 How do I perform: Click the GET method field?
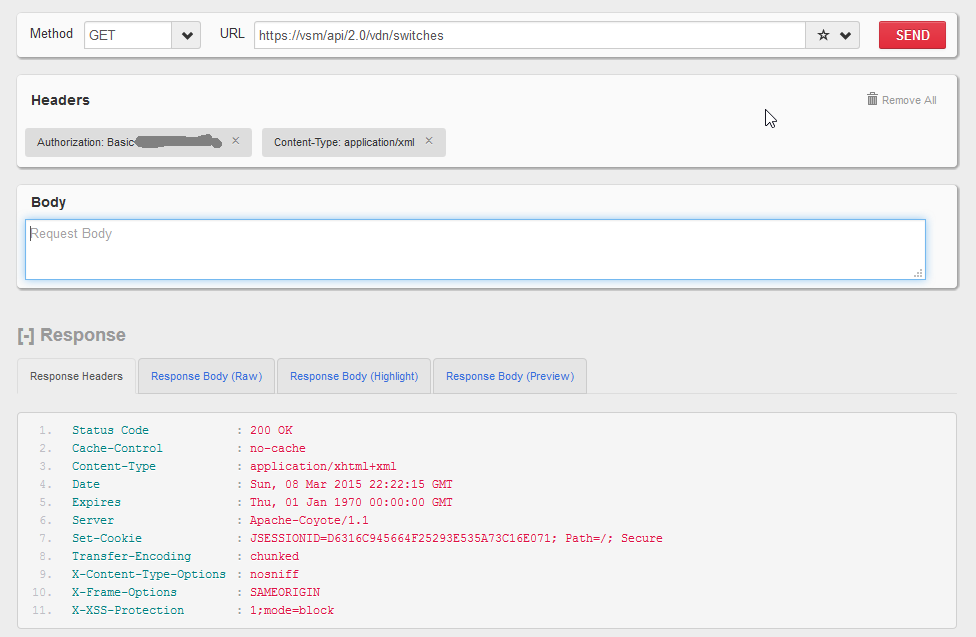(128, 35)
